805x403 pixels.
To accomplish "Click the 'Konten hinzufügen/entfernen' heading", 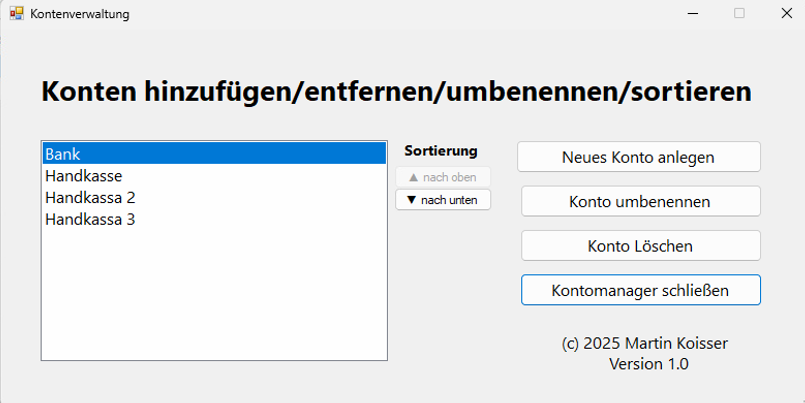I will 396,92.
